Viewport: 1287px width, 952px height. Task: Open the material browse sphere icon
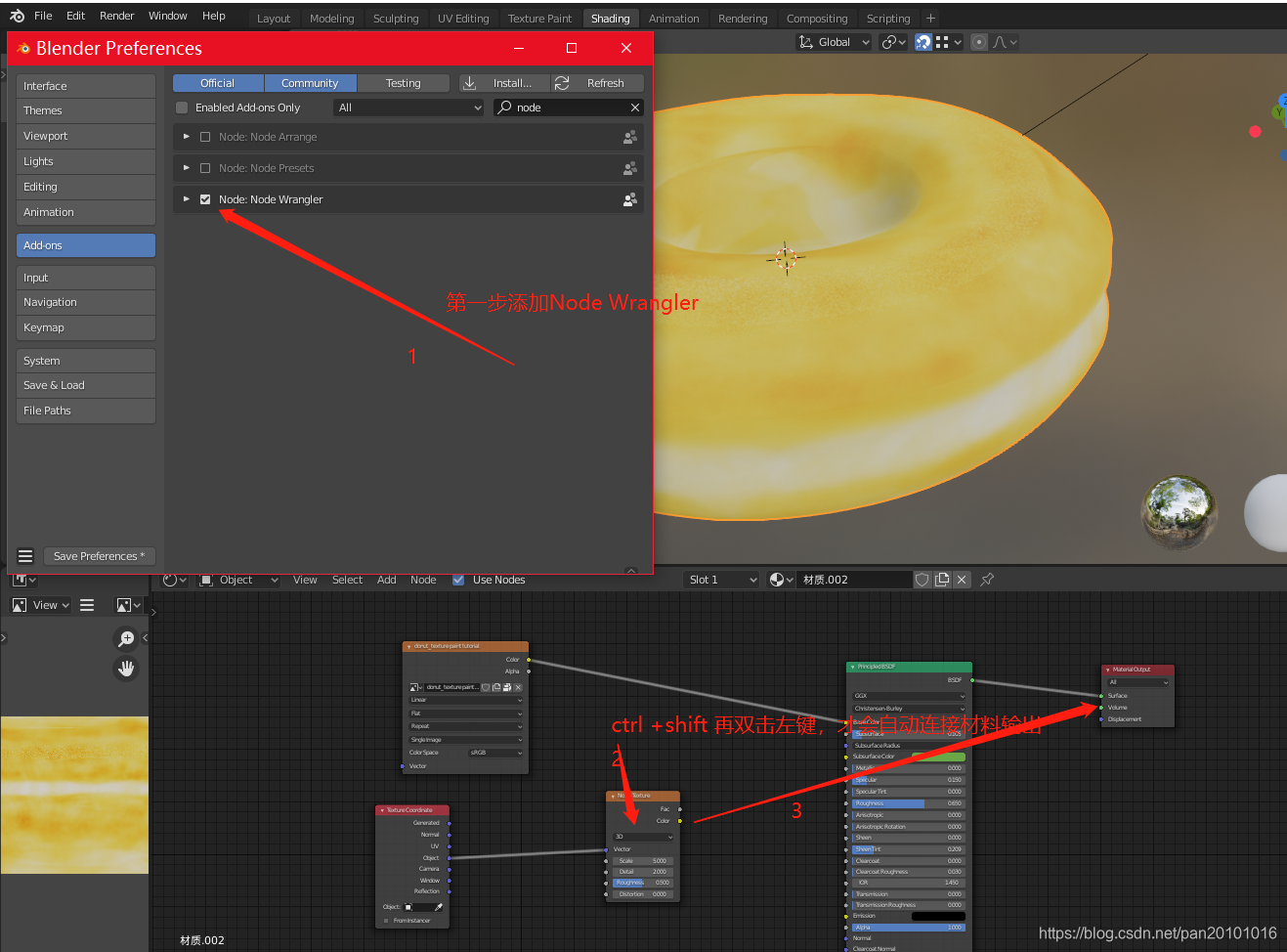780,580
